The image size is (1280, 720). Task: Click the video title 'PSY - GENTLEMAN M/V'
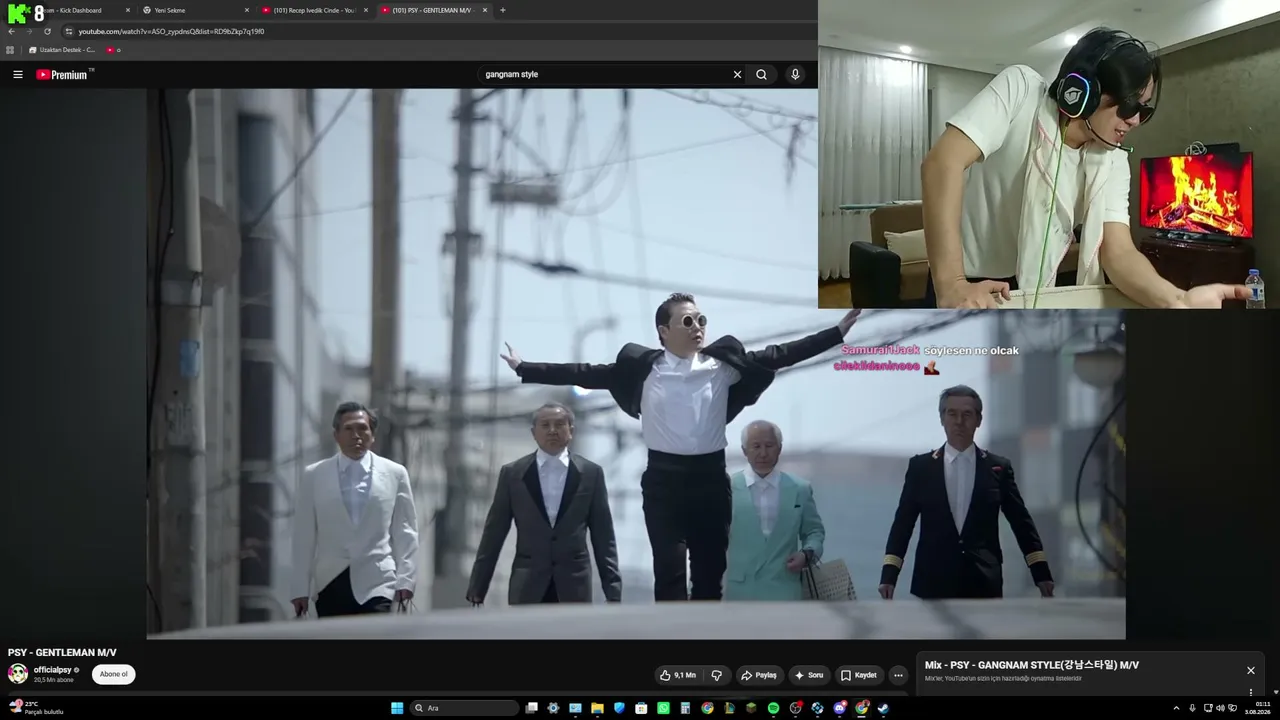[62, 652]
